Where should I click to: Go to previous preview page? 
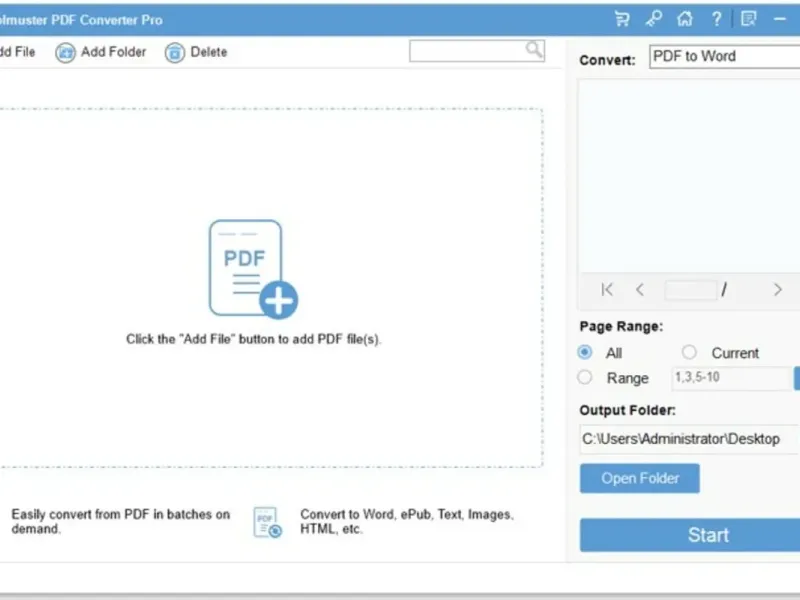(x=640, y=290)
